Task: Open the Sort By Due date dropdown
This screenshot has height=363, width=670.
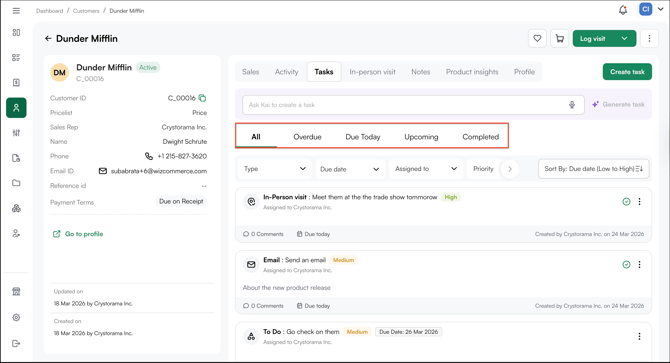Action: click(594, 169)
